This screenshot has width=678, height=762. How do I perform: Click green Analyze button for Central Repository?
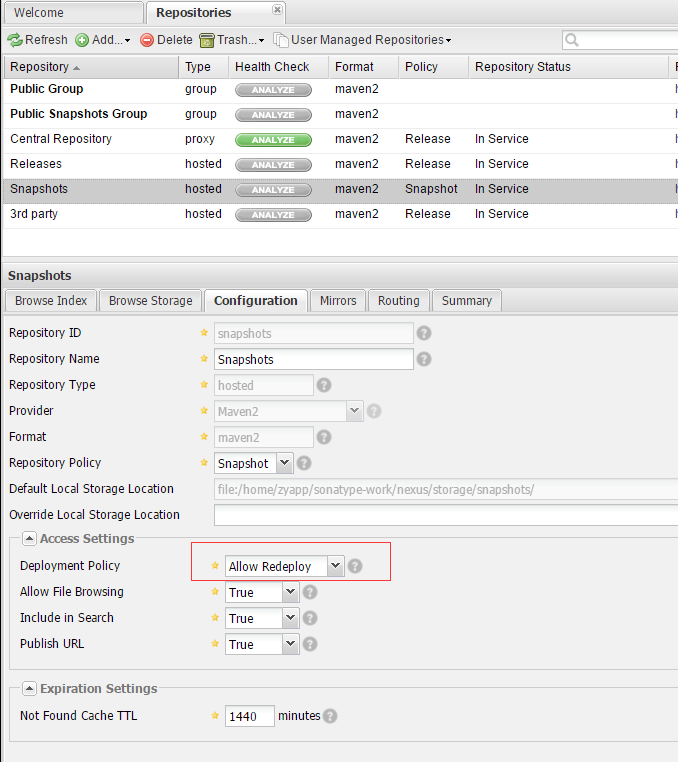[x=273, y=140]
